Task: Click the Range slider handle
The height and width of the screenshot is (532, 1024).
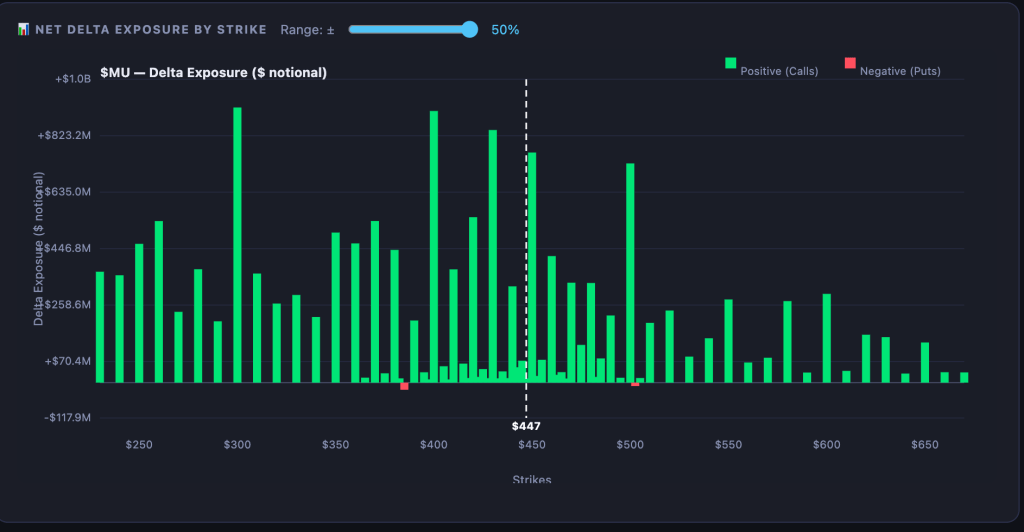Action: coord(470,30)
